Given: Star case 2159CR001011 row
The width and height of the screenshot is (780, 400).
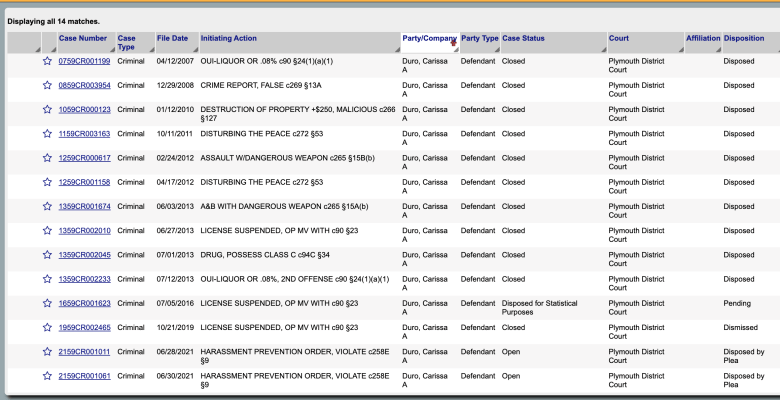Looking at the screenshot, I should tap(47, 352).
